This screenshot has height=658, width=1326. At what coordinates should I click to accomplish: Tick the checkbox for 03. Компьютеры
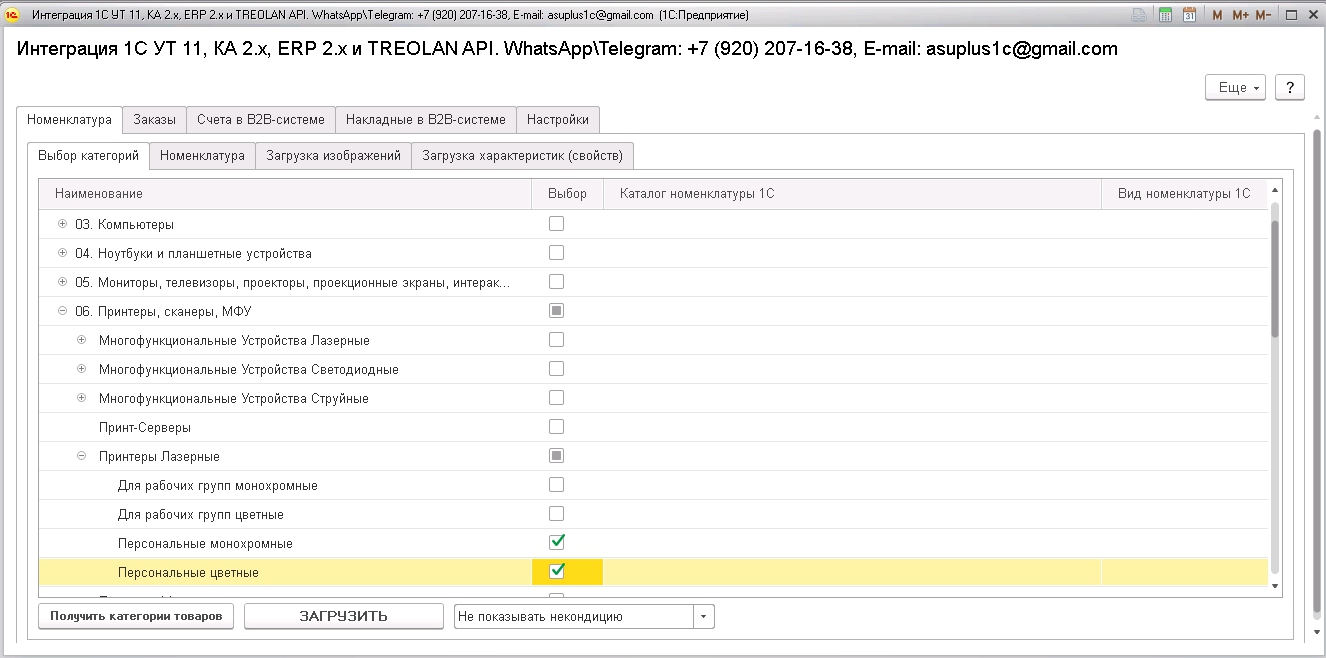point(556,223)
